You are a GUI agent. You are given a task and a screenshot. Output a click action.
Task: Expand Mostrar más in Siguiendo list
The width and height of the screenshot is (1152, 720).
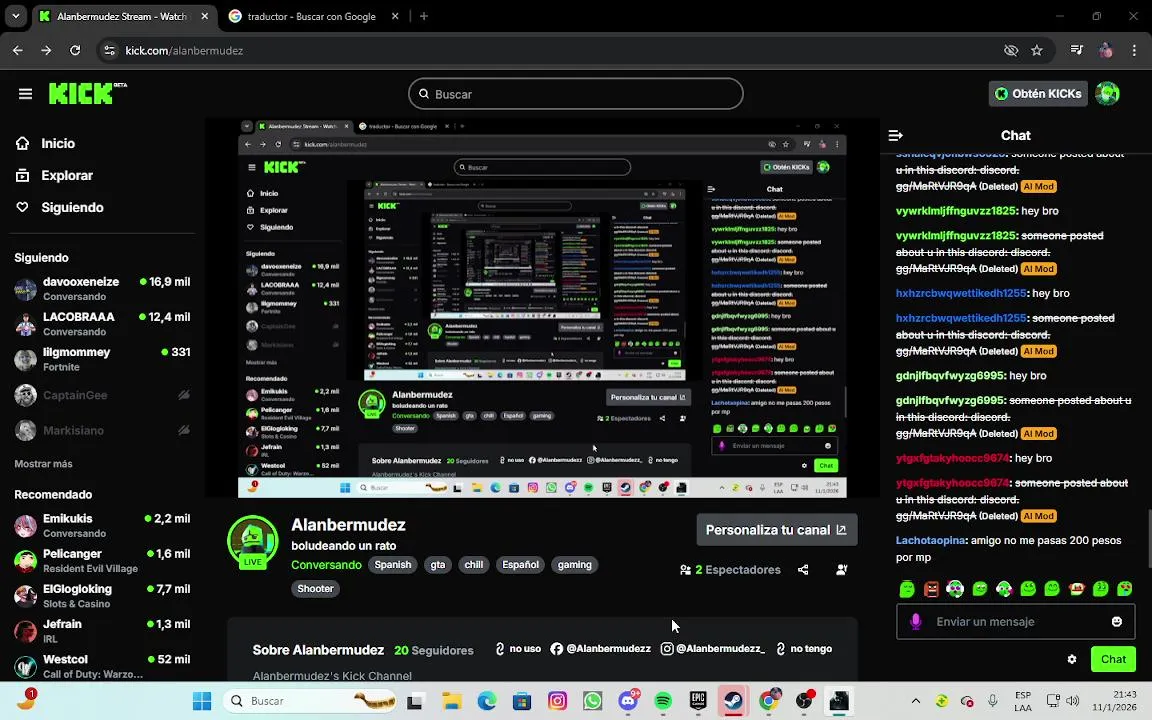pyautogui.click(x=43, y=464)
